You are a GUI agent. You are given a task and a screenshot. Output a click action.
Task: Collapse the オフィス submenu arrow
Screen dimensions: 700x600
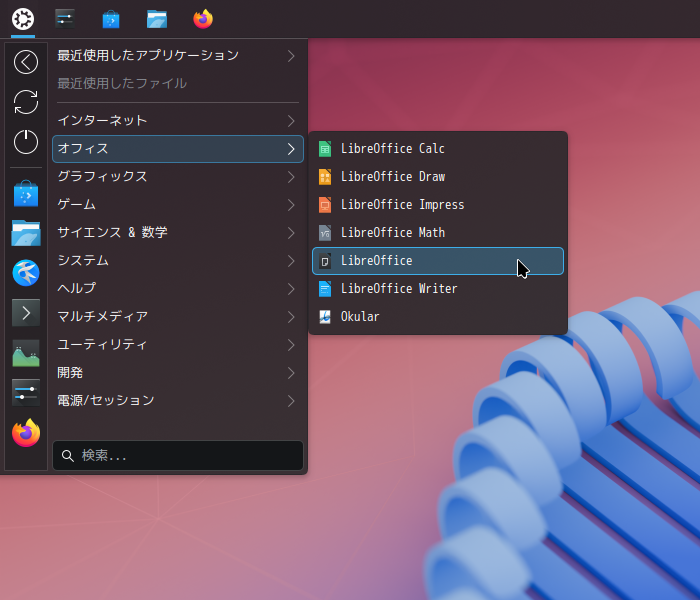coord(291,149)
